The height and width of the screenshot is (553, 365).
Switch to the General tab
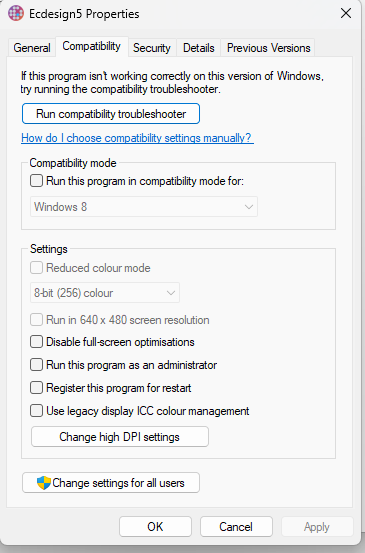pyautogui.click(x=32, y=48)
